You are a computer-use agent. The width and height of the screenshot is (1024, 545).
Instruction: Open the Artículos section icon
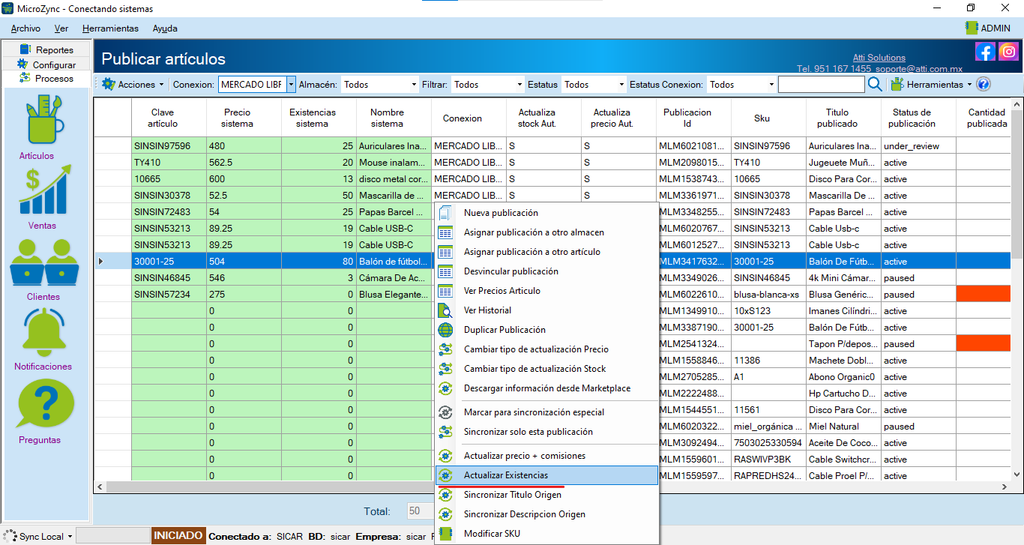tap(45, 119)
